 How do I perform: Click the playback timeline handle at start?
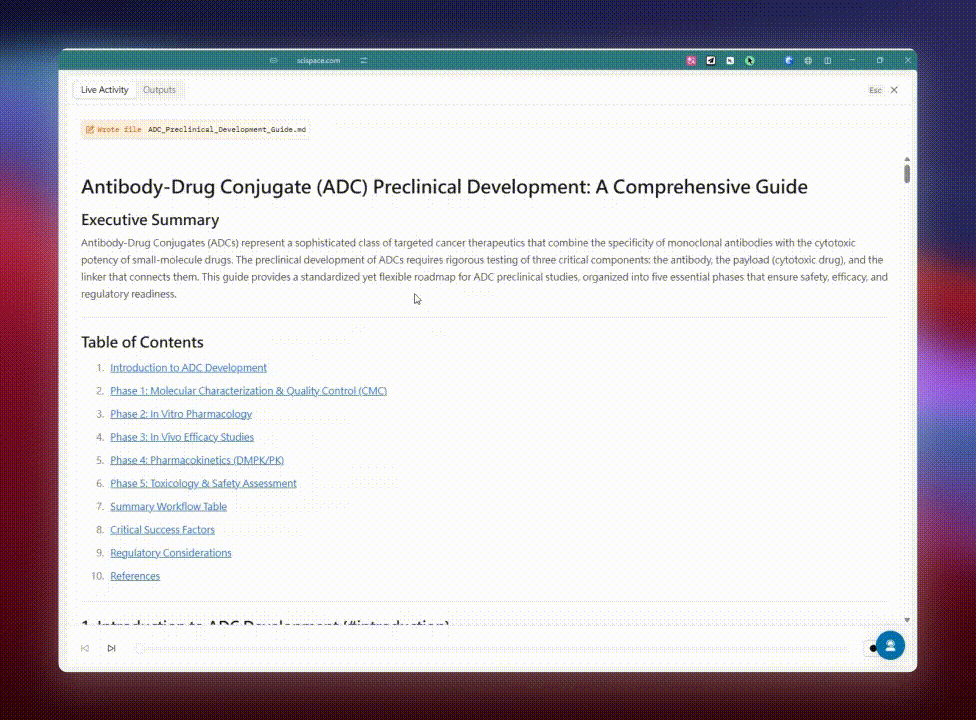tap(139, 648)
